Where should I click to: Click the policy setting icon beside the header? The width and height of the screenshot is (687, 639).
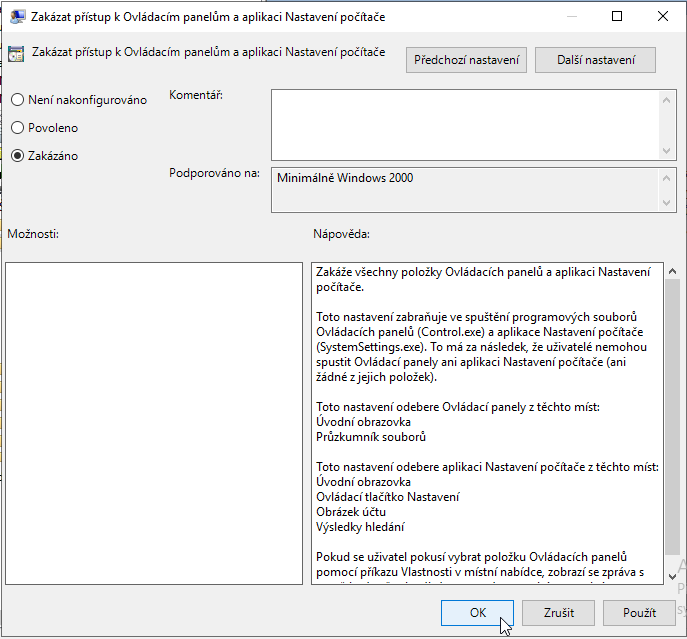[17, 55]
